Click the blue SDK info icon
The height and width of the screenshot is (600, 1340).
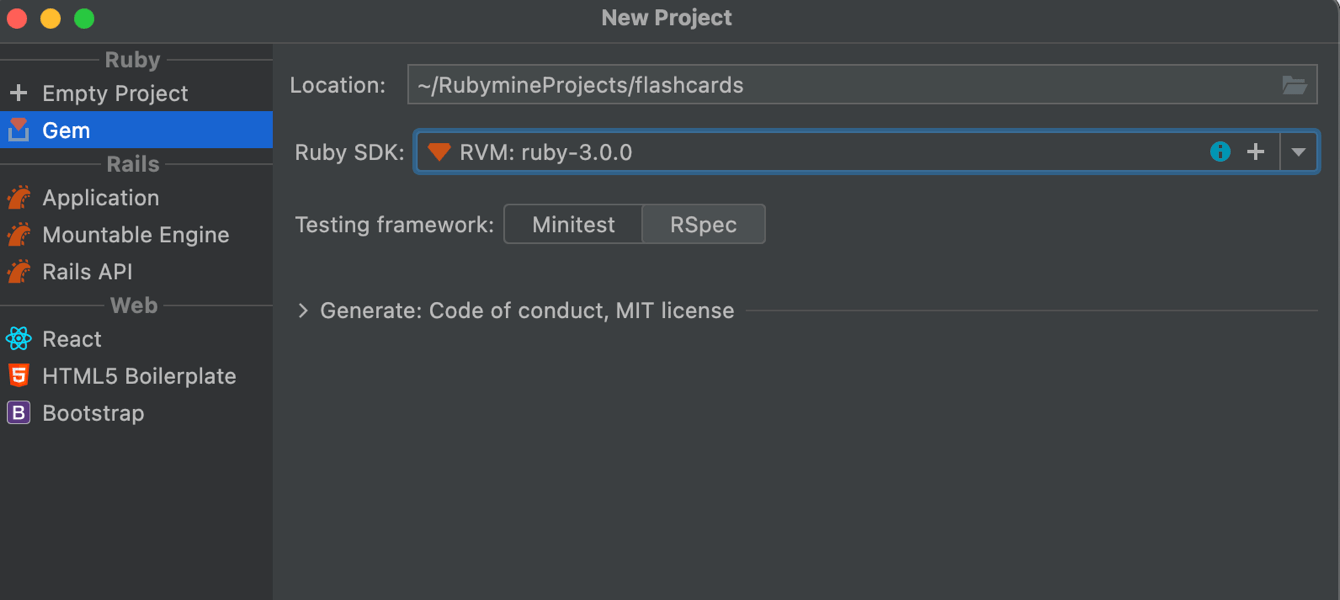pyautogui.click(x=1220, y=152)
